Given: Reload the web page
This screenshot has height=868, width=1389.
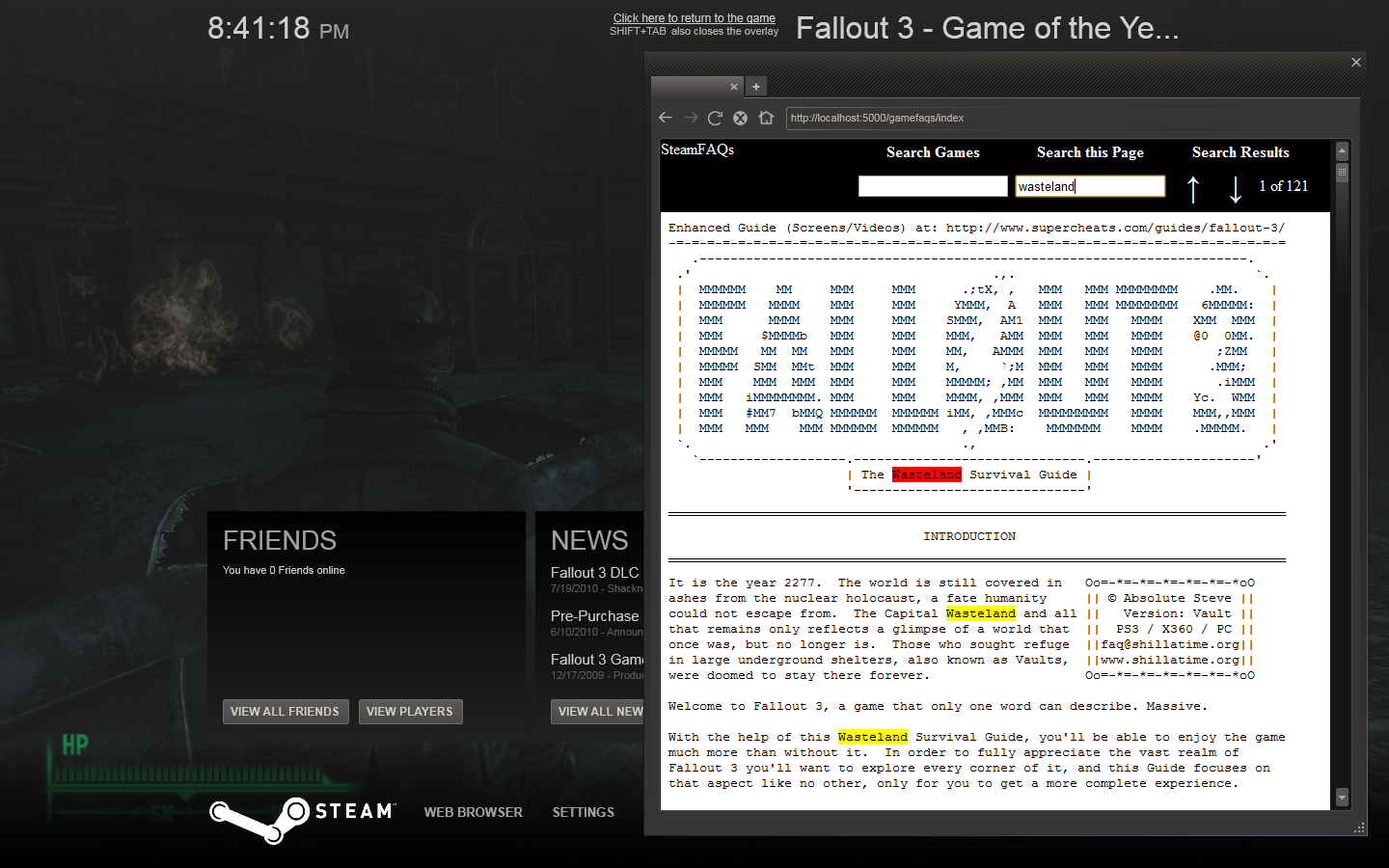Looking at the screenshot, I should [715, 118].
